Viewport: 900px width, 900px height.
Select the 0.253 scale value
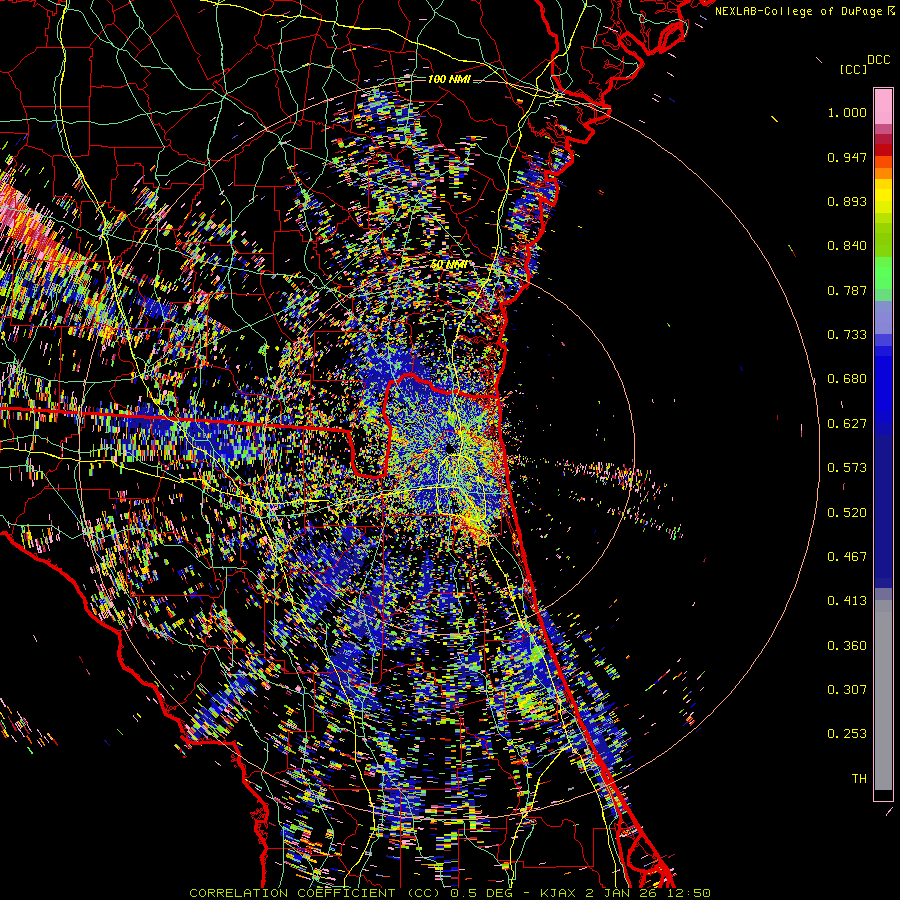tap(847, 734)
